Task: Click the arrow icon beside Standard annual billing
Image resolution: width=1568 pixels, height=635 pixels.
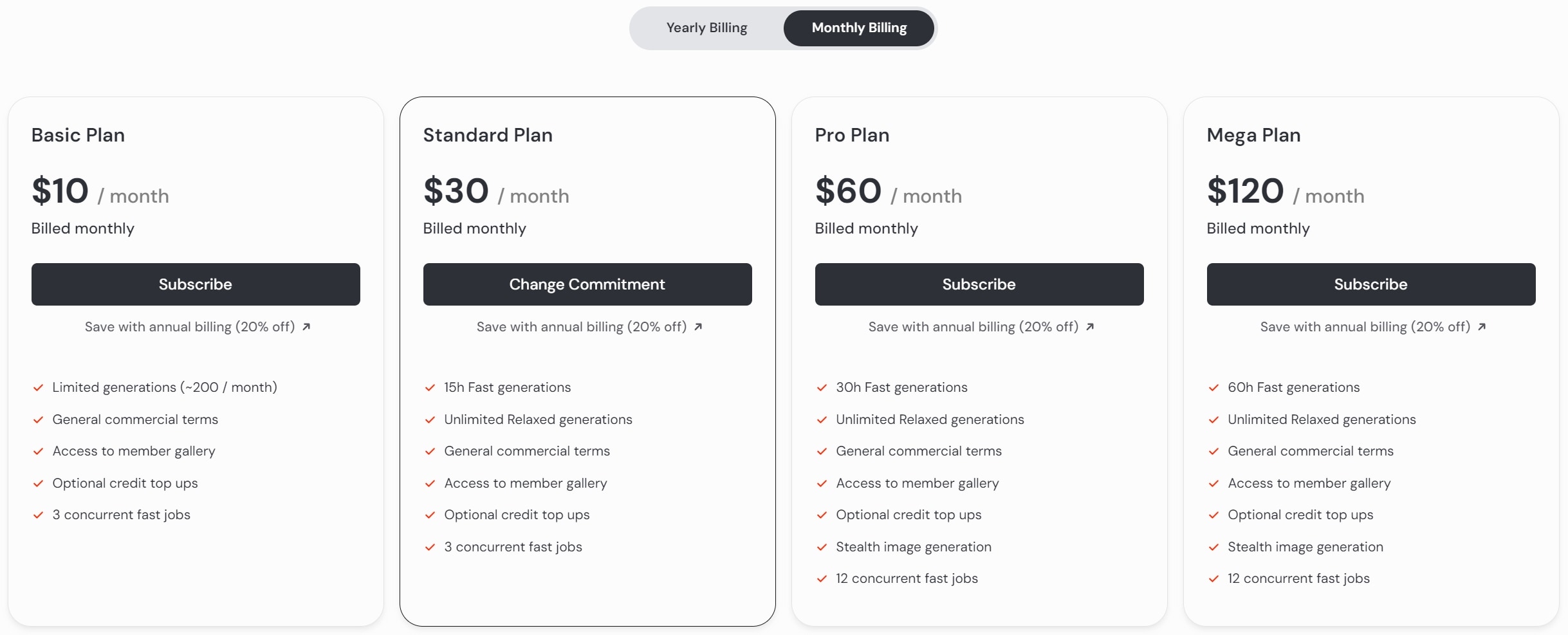Action: [698, 327]
